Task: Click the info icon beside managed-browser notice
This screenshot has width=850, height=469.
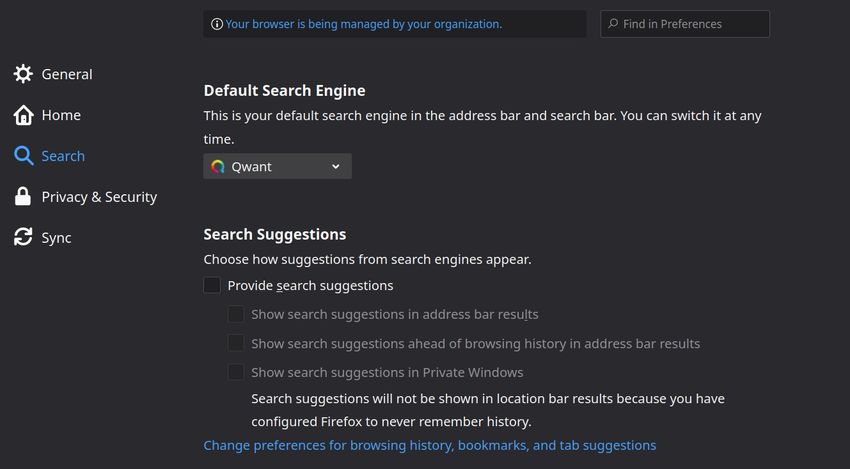Action: (217, 24)
